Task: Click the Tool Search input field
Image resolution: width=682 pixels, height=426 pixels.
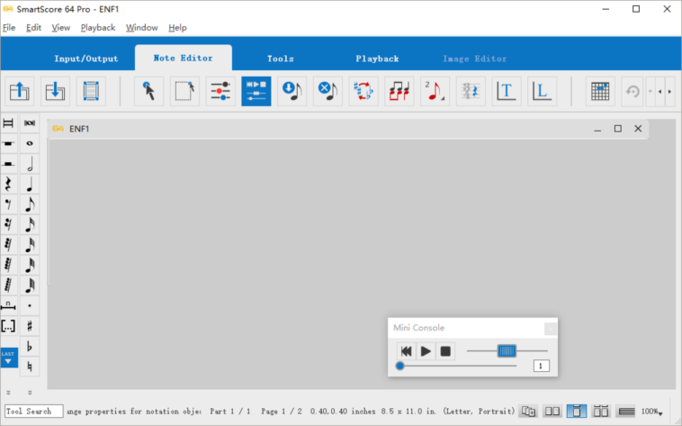Action: (x=34, y=411)
